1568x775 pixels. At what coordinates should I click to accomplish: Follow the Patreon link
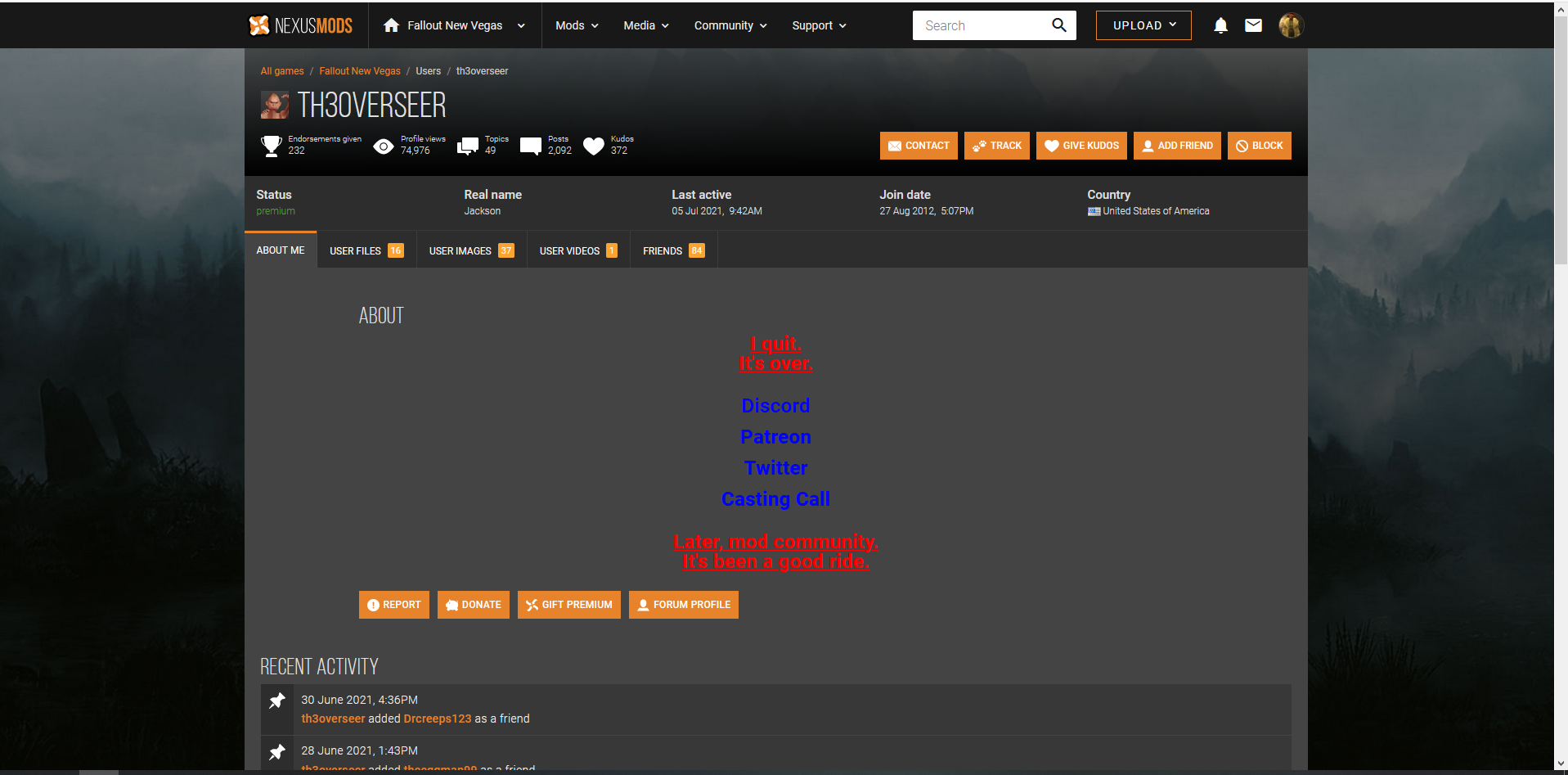(x=775, y=437)
